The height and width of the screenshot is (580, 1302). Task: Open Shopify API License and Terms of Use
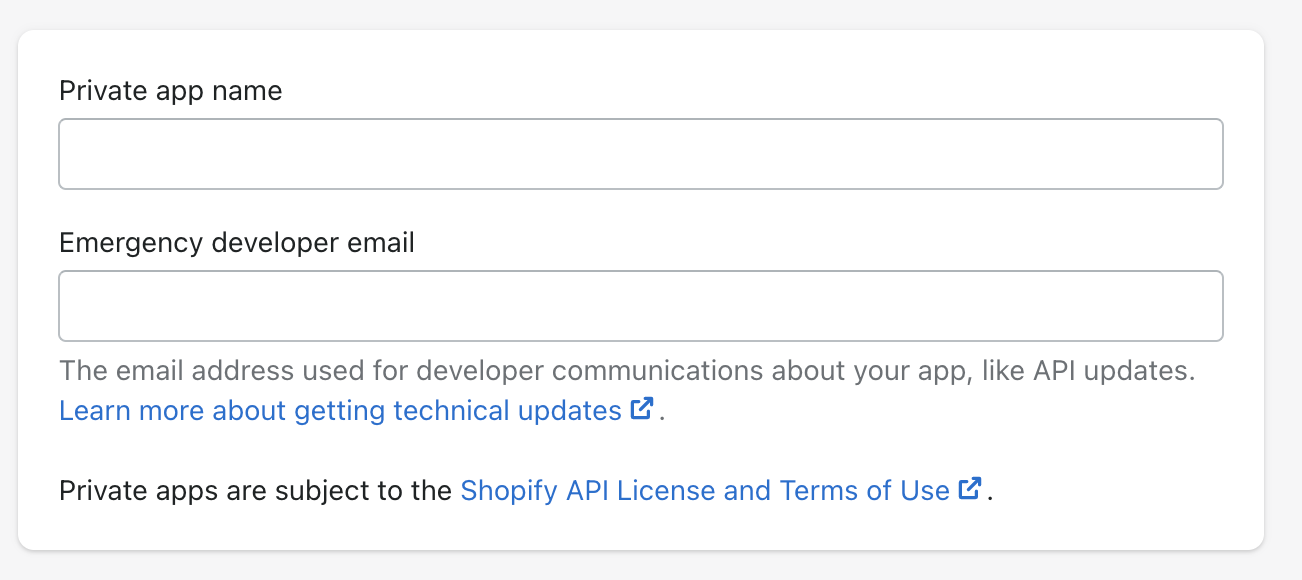[705, 490]
